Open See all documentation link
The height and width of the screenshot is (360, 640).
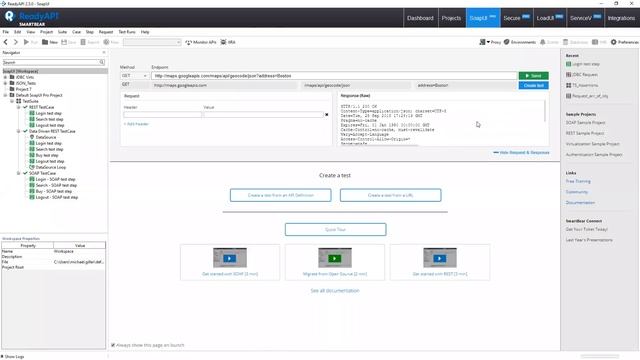[x=335, y=291]
